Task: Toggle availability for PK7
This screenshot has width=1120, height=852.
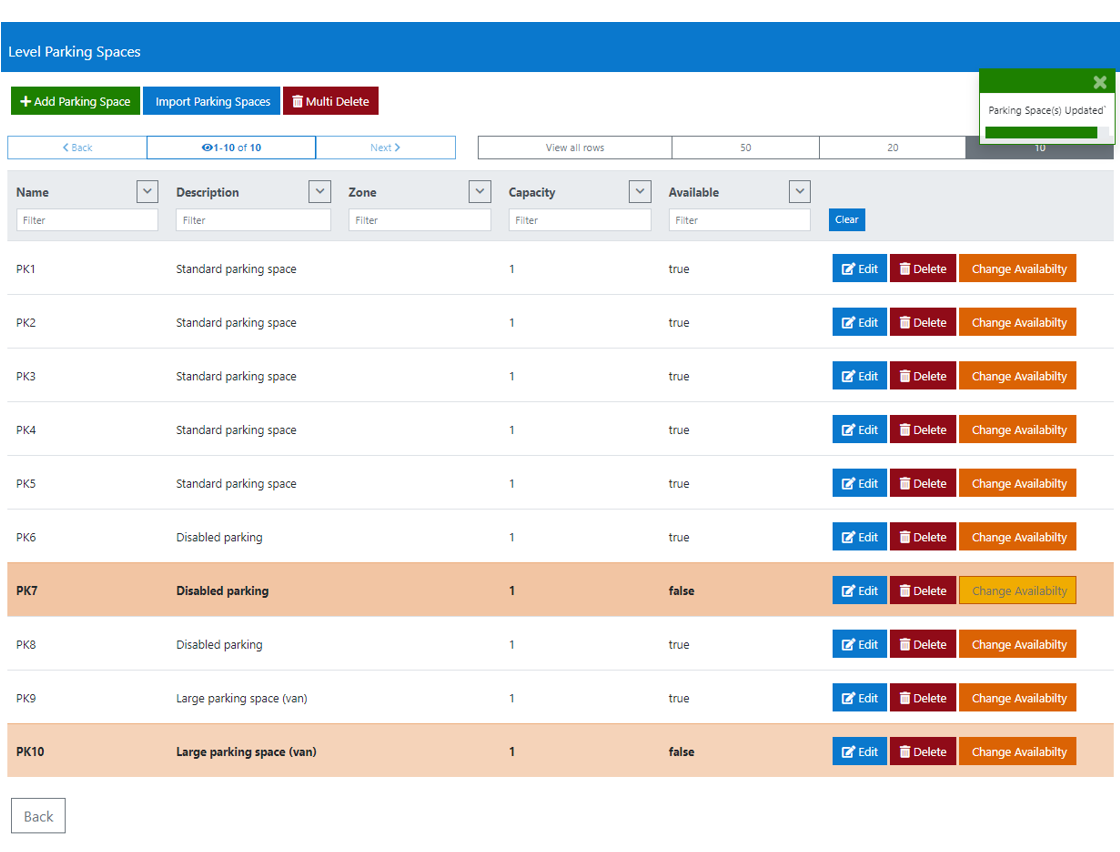Action: click(1017, 591)
